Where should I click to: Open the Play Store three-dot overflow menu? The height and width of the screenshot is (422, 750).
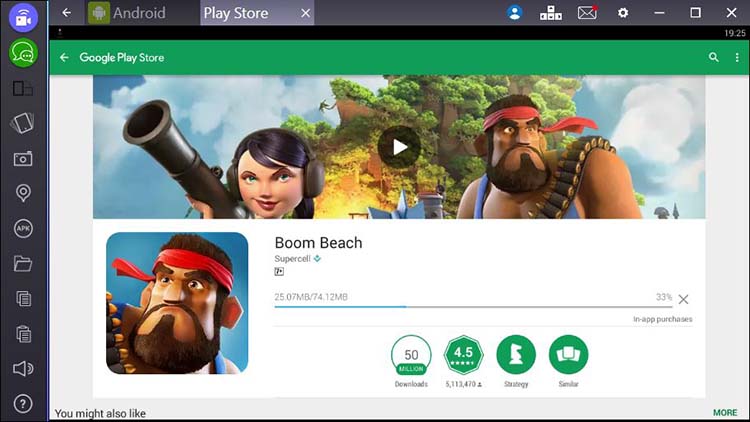[737, 57]
